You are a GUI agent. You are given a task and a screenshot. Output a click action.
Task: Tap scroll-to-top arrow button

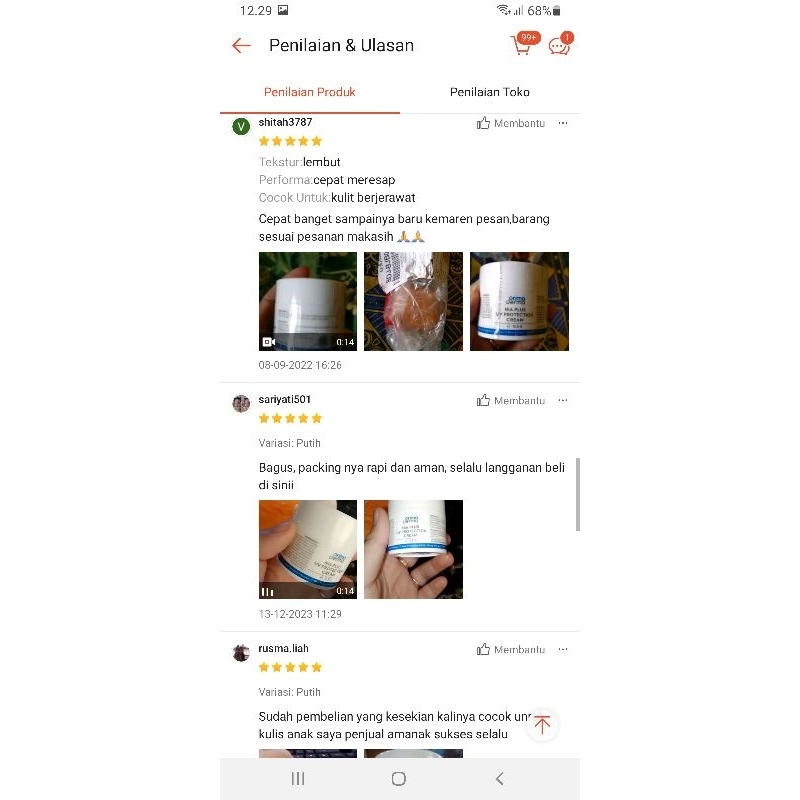coord(542,724)
